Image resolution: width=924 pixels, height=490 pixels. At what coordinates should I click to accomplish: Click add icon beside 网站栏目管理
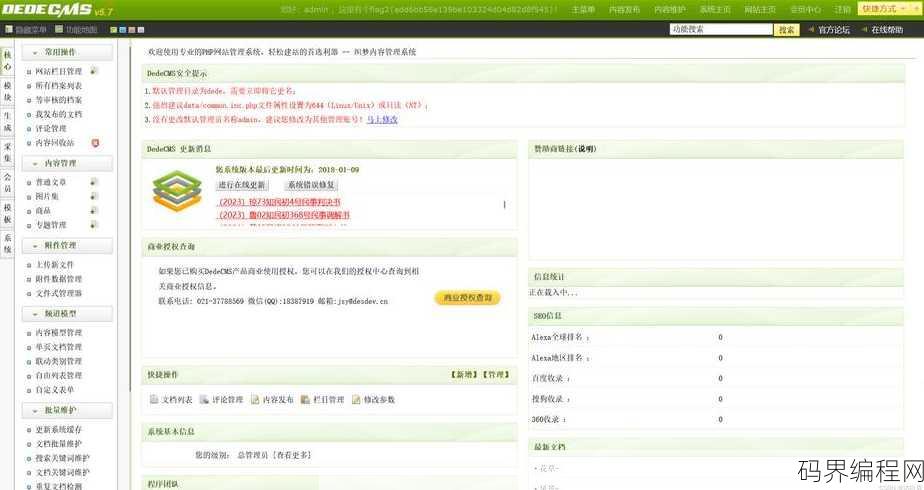click(94, 71)
